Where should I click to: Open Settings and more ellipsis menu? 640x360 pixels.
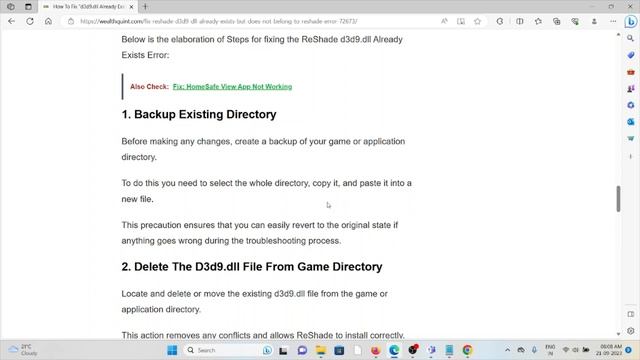point(613,21)
